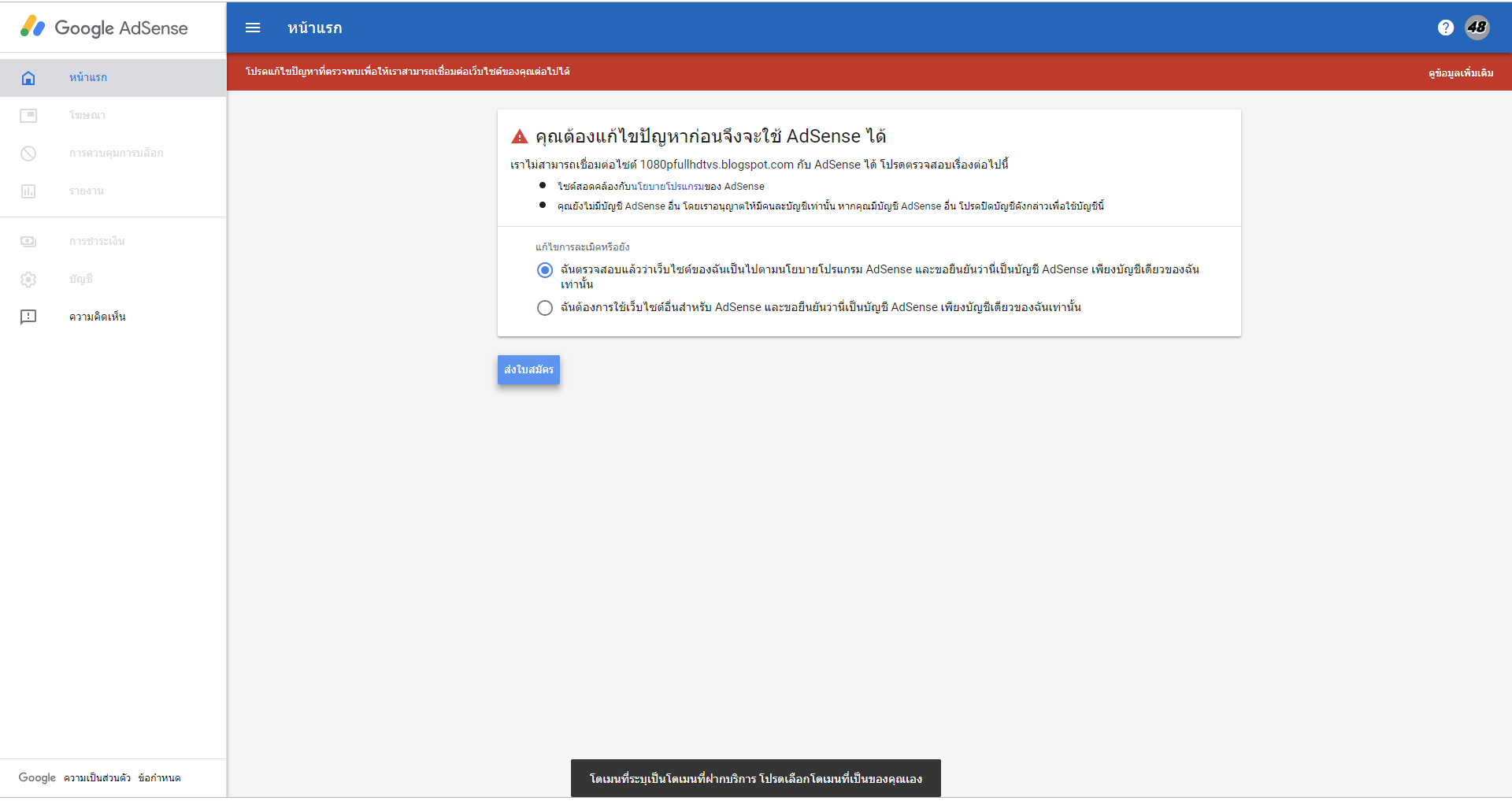The image size is (1512, 801).
Task: Click the red banner warning message text
Action: (408, 72)
